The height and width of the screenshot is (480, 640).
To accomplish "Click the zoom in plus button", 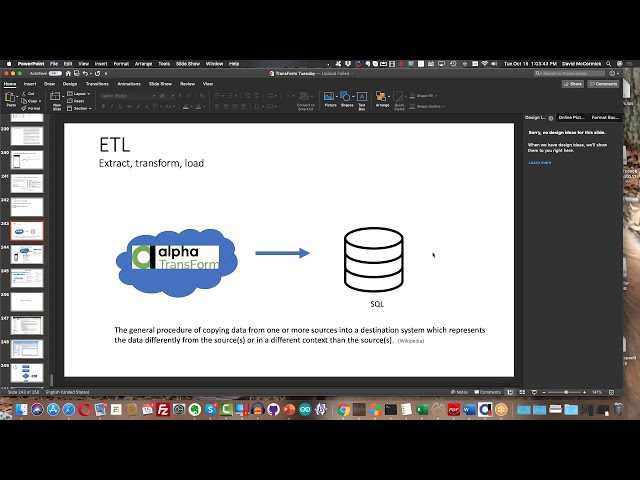I will 585,392.
